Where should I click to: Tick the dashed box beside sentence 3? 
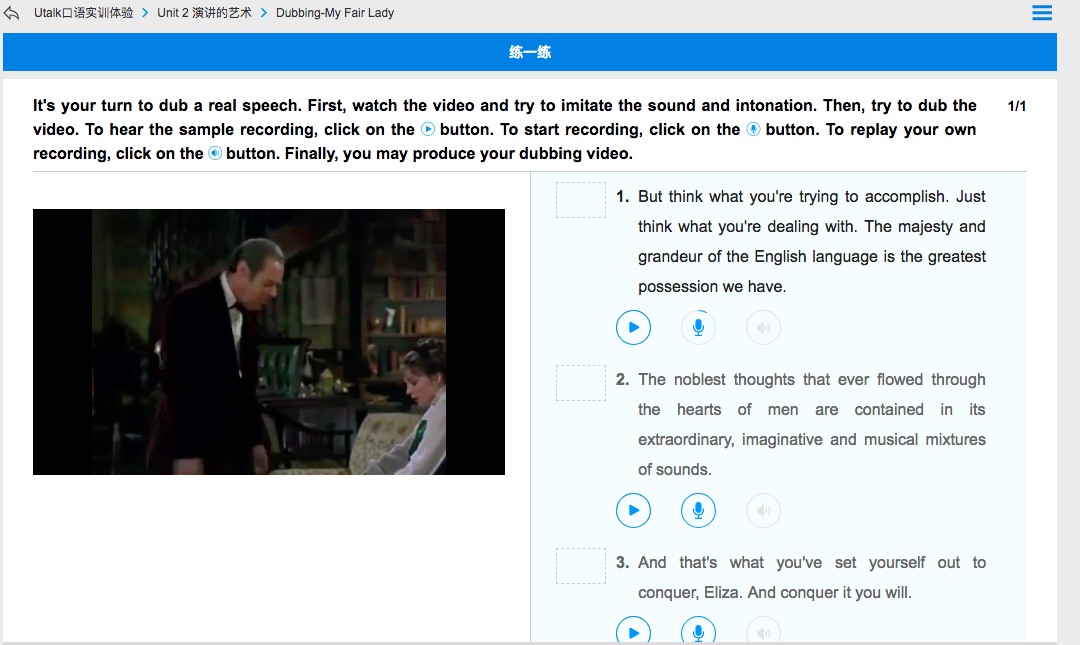[580, 566]
